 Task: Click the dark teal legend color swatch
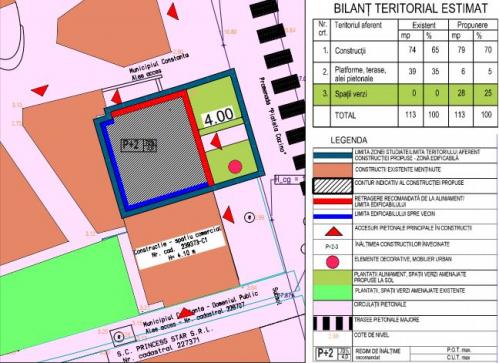[x=333, y=155]
